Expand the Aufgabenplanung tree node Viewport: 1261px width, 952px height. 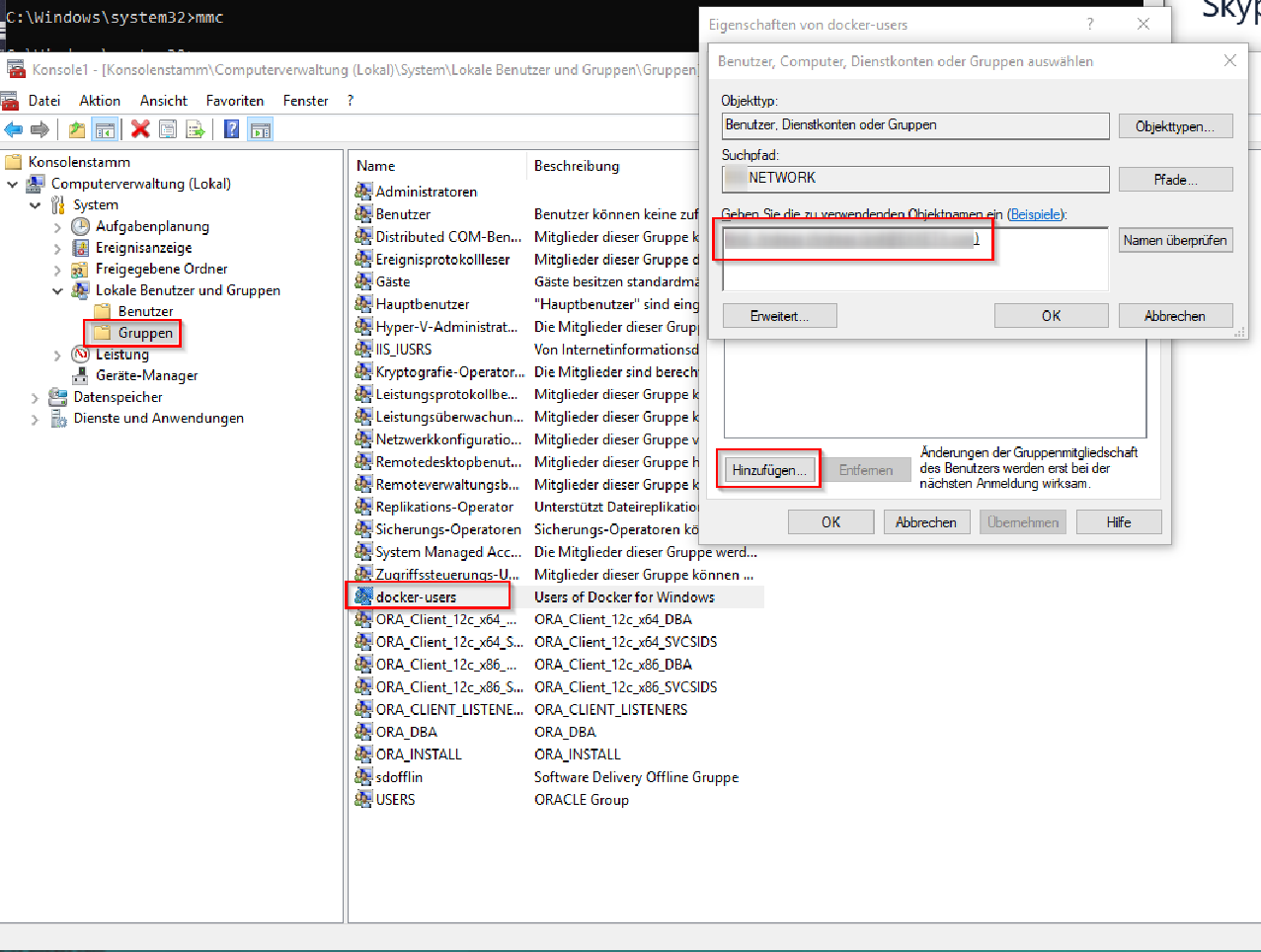click(57, 227)
